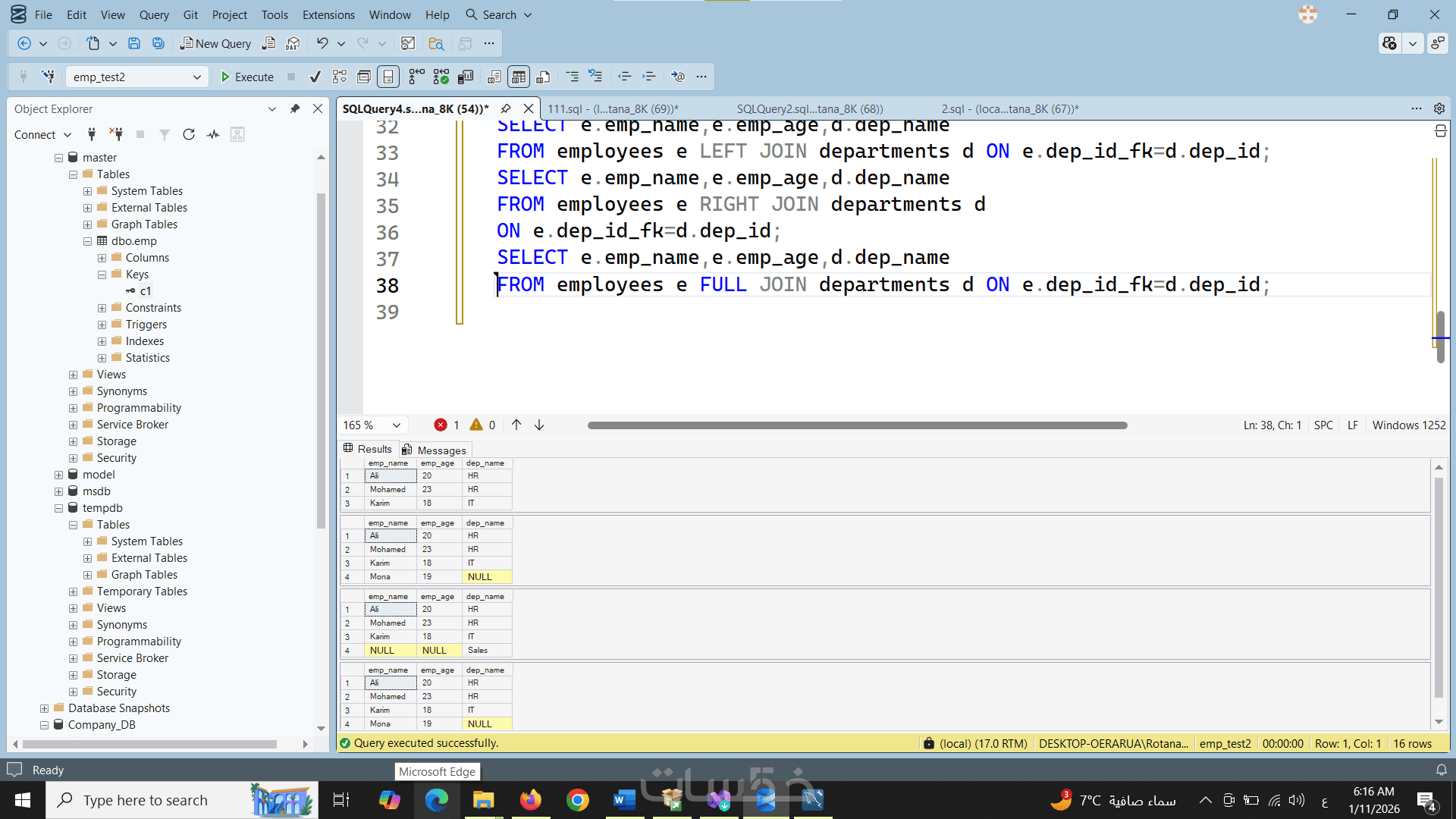1456x819 pixels.
Task: Open Chrome from the taskbar
Action: [577, 800]
